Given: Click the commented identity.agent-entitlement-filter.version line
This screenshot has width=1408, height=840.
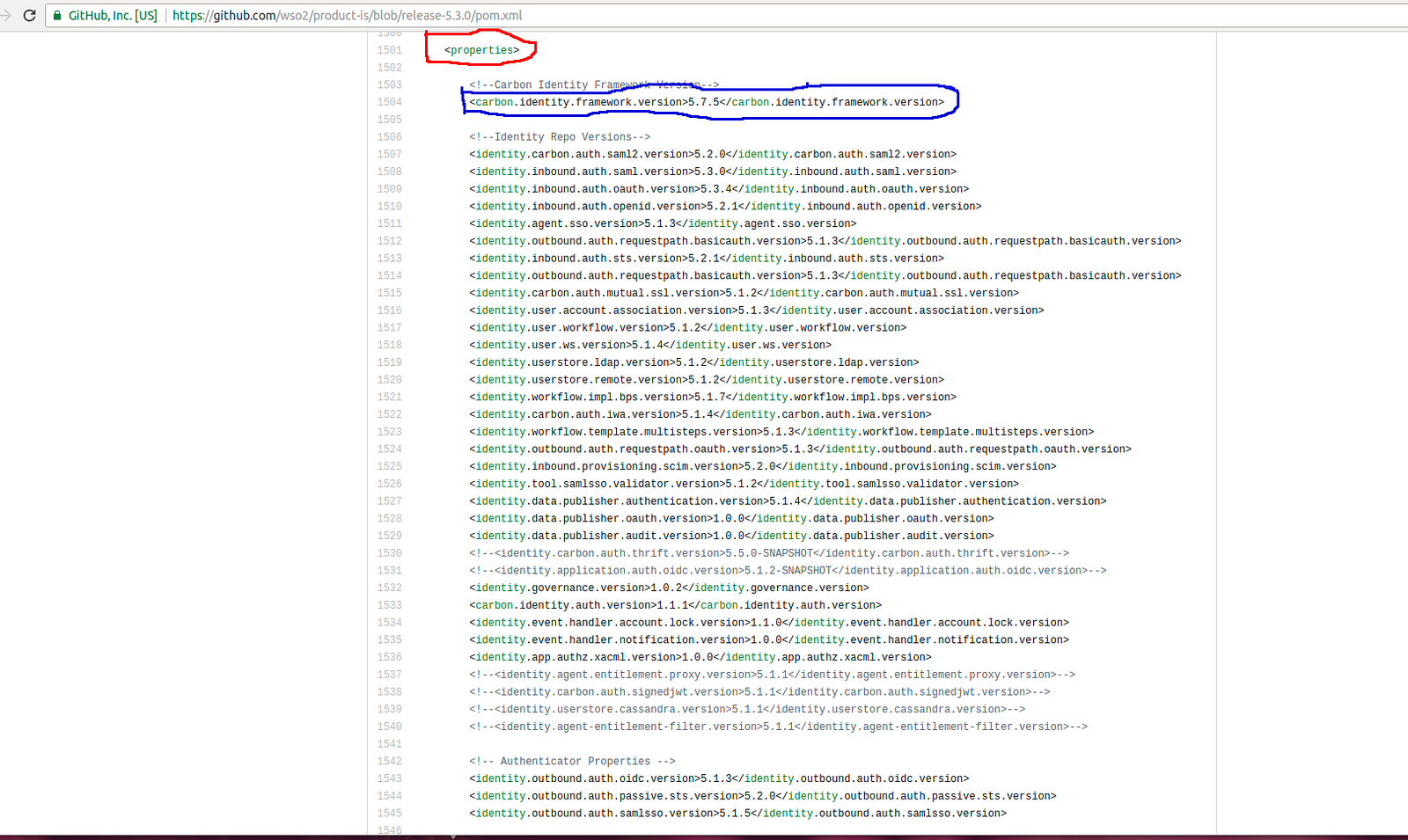Looking at the screenshot, I should [x=779, y=727].
